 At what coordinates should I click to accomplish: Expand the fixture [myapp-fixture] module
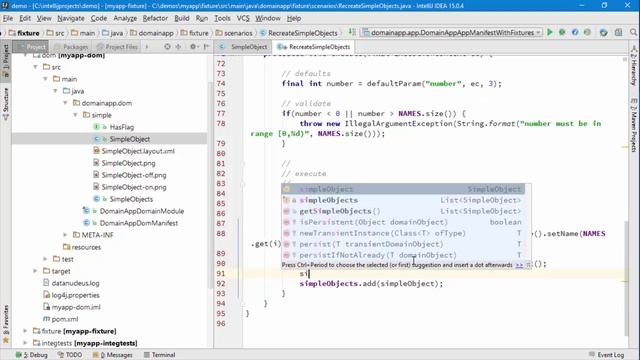tap(25, 331)
